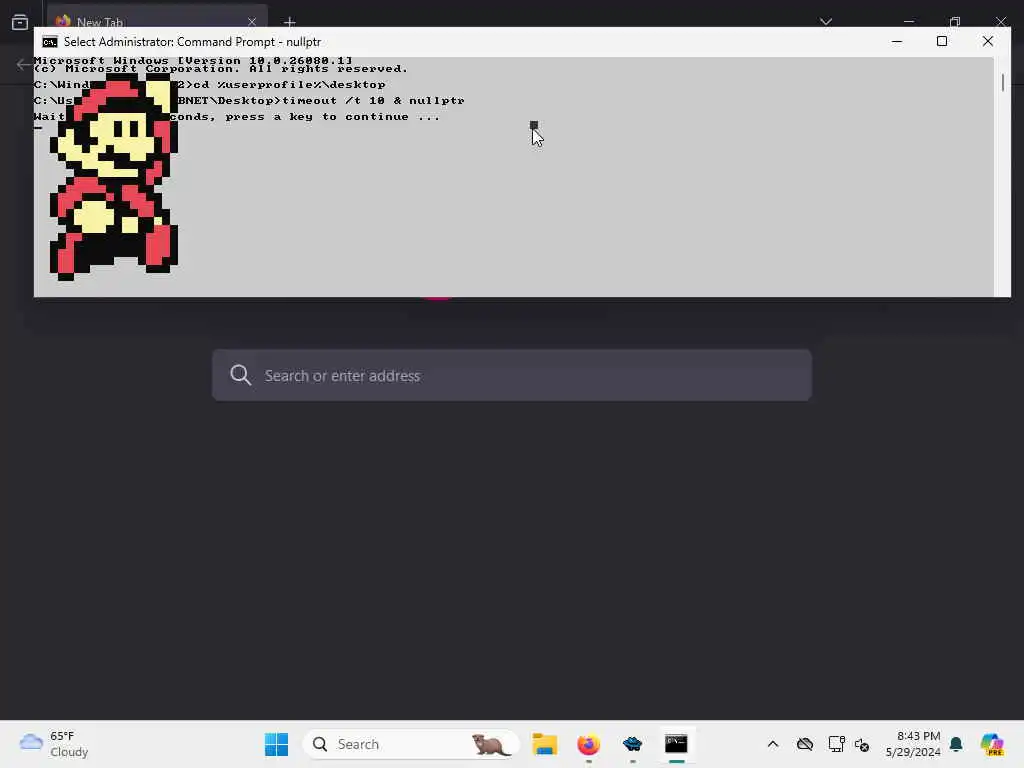1024x768 pixels.
Task: Click the Firefox Search or enter address field
Action: 512,376
